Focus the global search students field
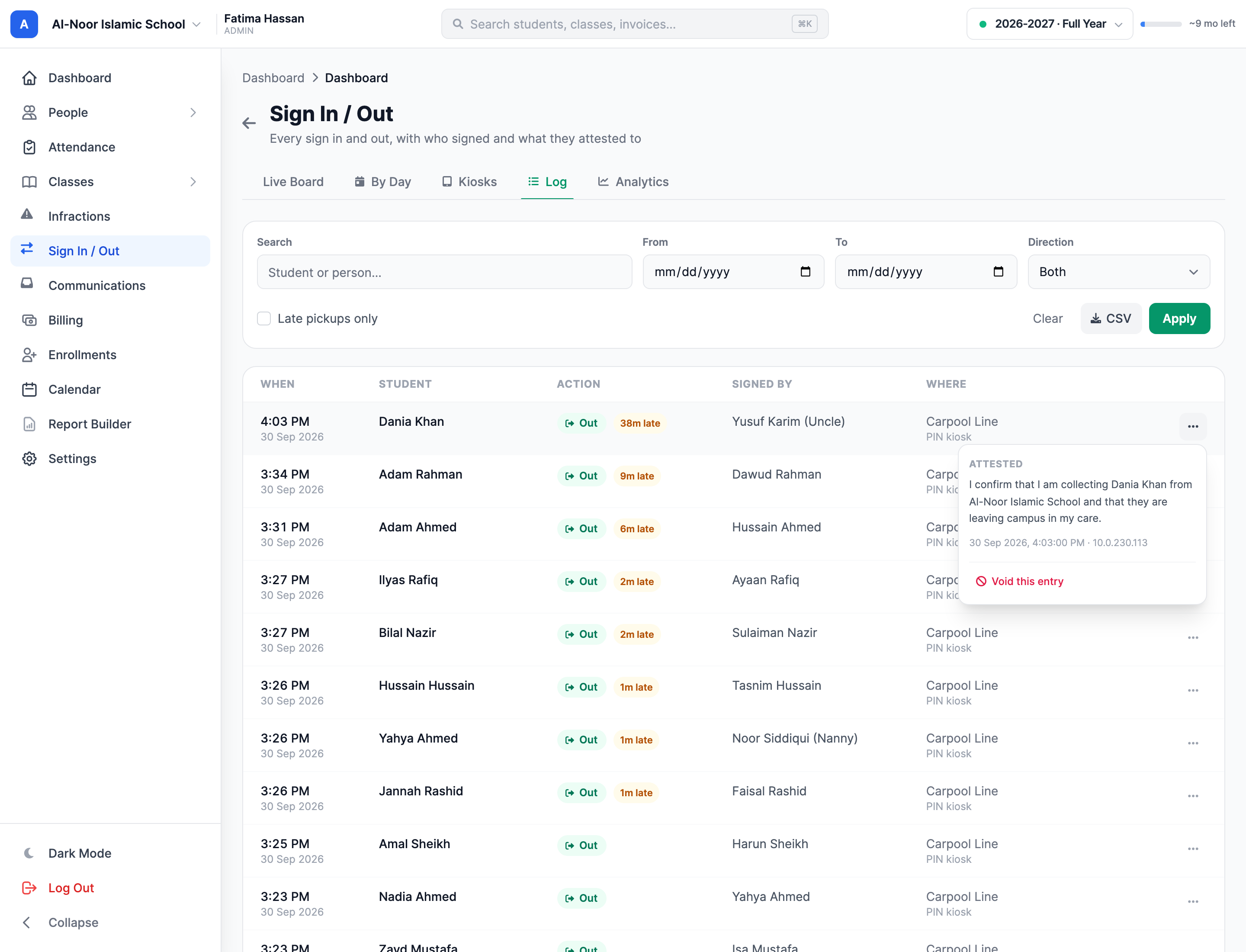This screenshot has height=952, width=1246. (x=635, y=24)
